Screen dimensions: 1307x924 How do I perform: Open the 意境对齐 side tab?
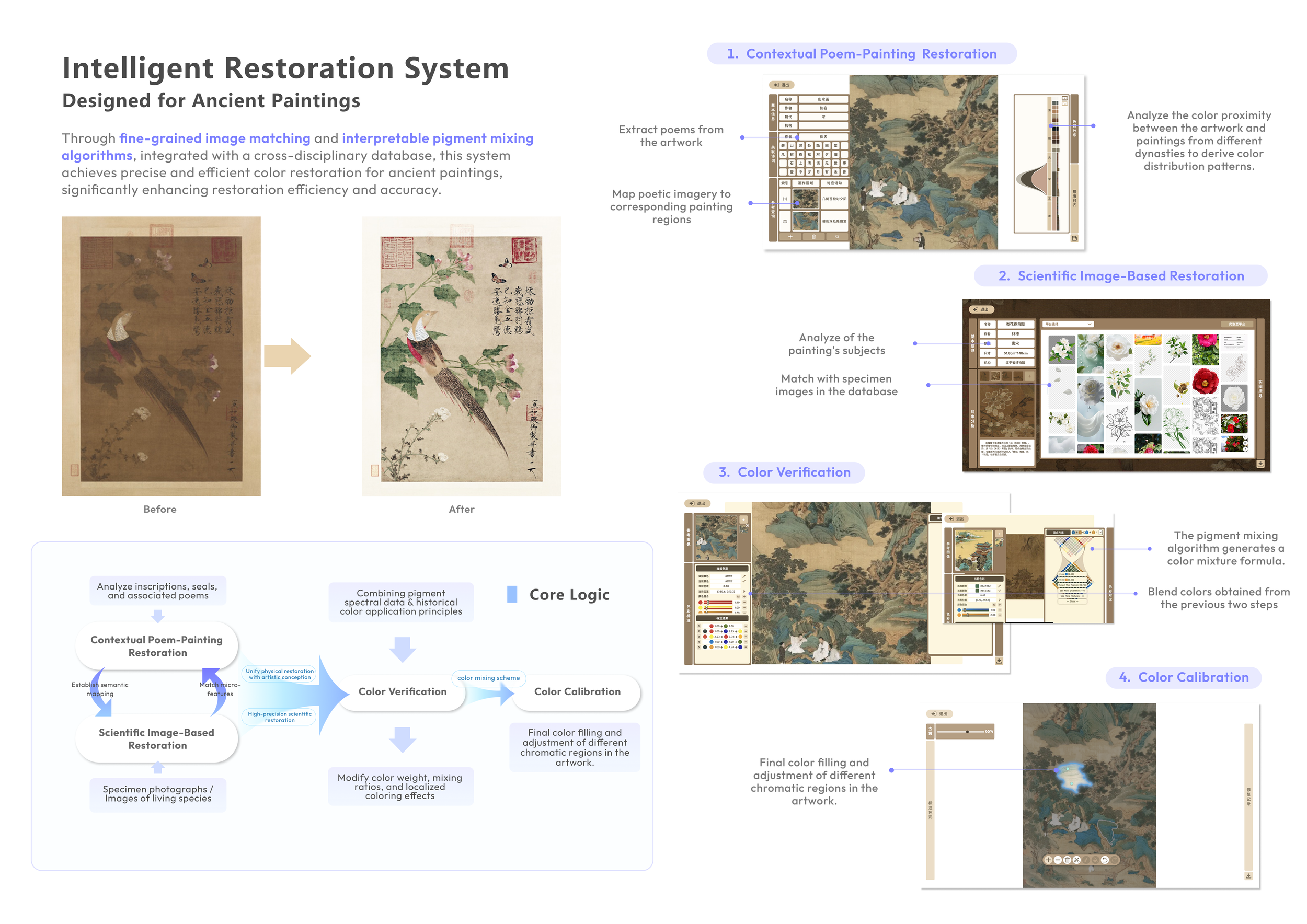pyautogui.click(x=1074, y=198)
